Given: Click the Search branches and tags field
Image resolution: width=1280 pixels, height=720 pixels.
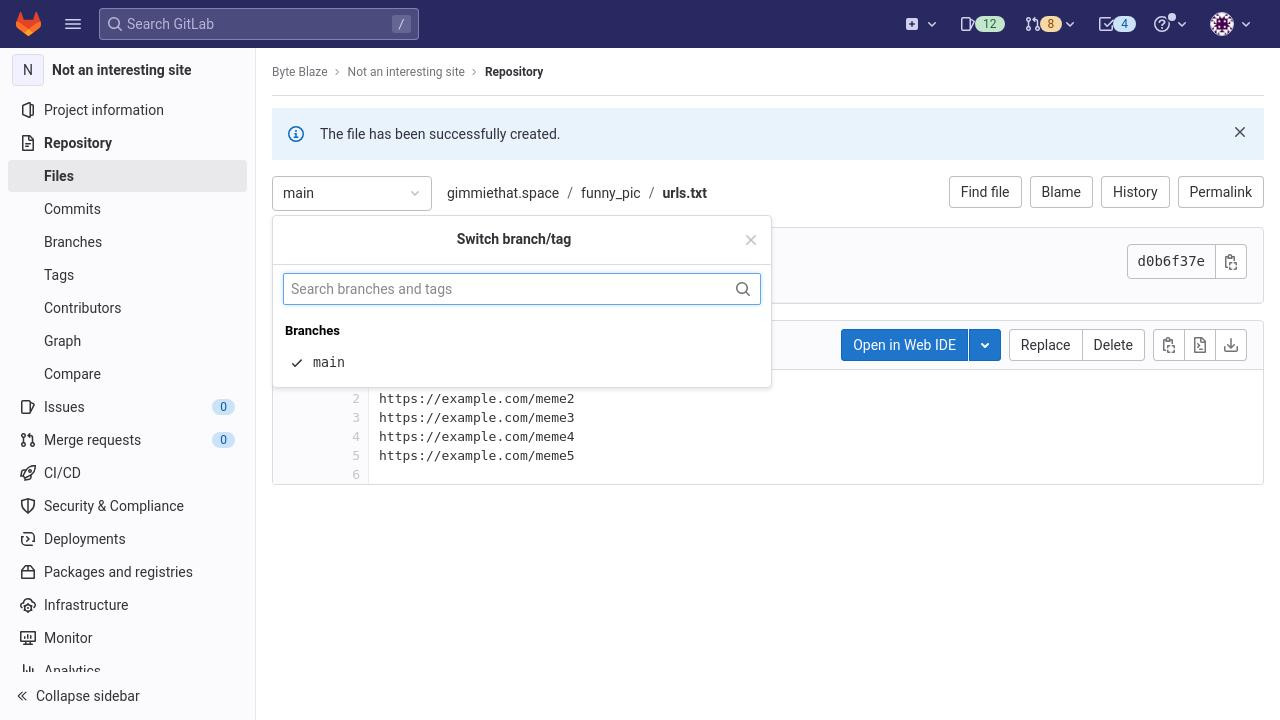Looking at the screenshot, I should [x=522, y=289].
